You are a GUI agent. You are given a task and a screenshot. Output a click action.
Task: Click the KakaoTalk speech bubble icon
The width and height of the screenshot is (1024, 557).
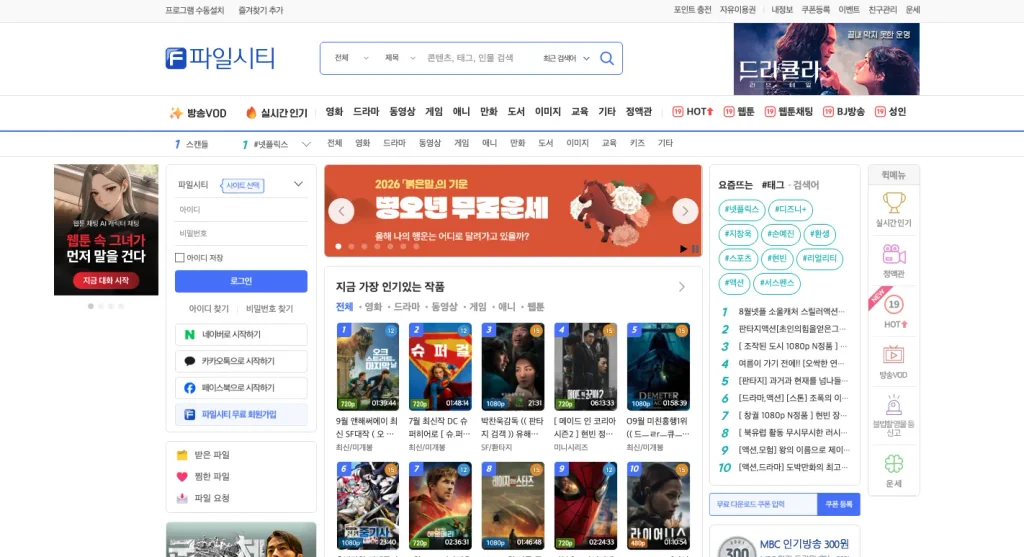tap(189, 361)
